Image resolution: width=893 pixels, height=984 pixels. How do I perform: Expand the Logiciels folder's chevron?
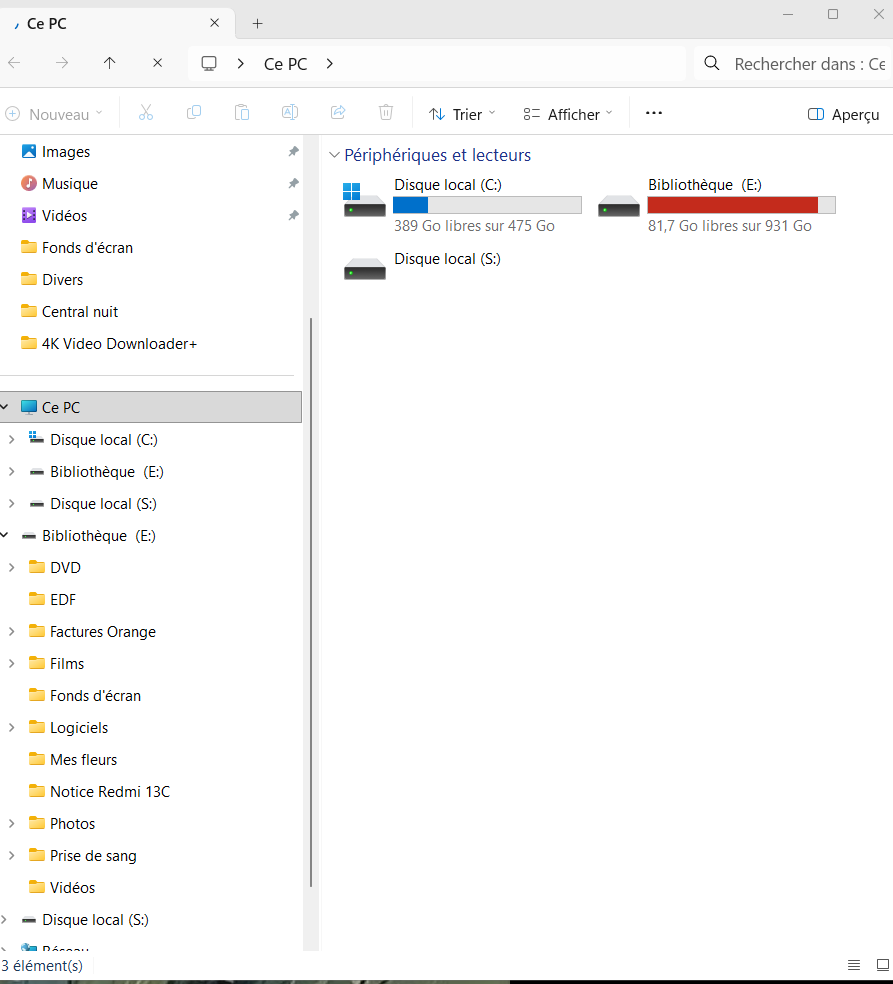click(x=11, y=727)
